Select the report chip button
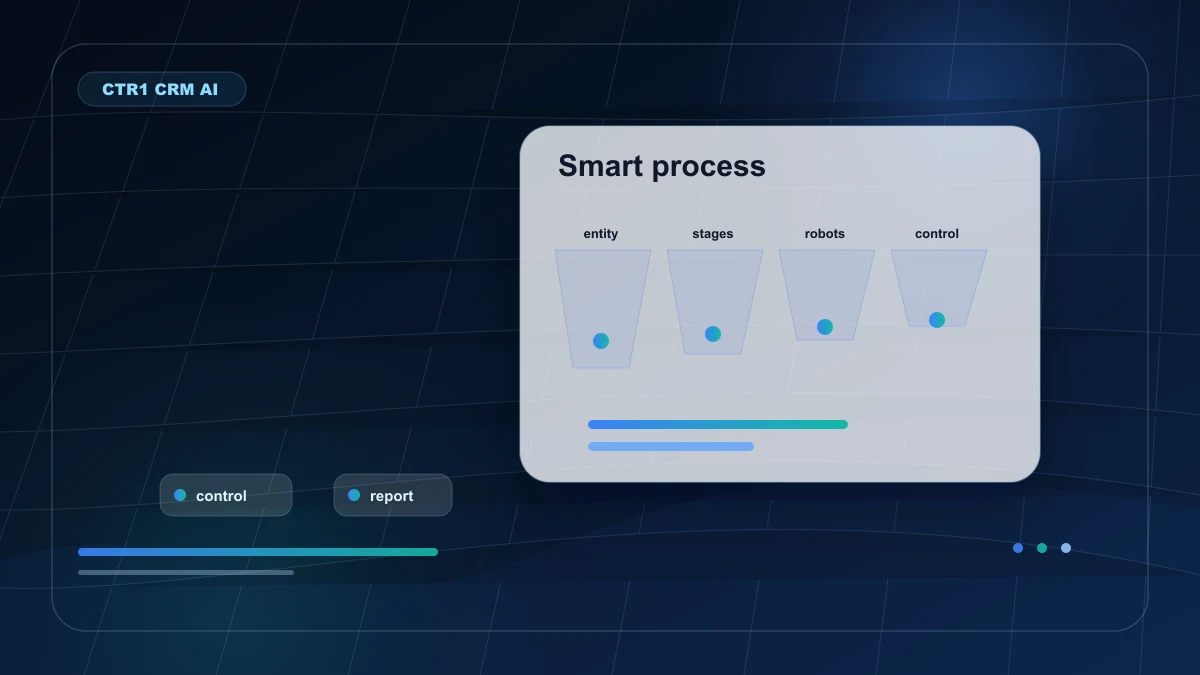 click(x=393, y=495)
